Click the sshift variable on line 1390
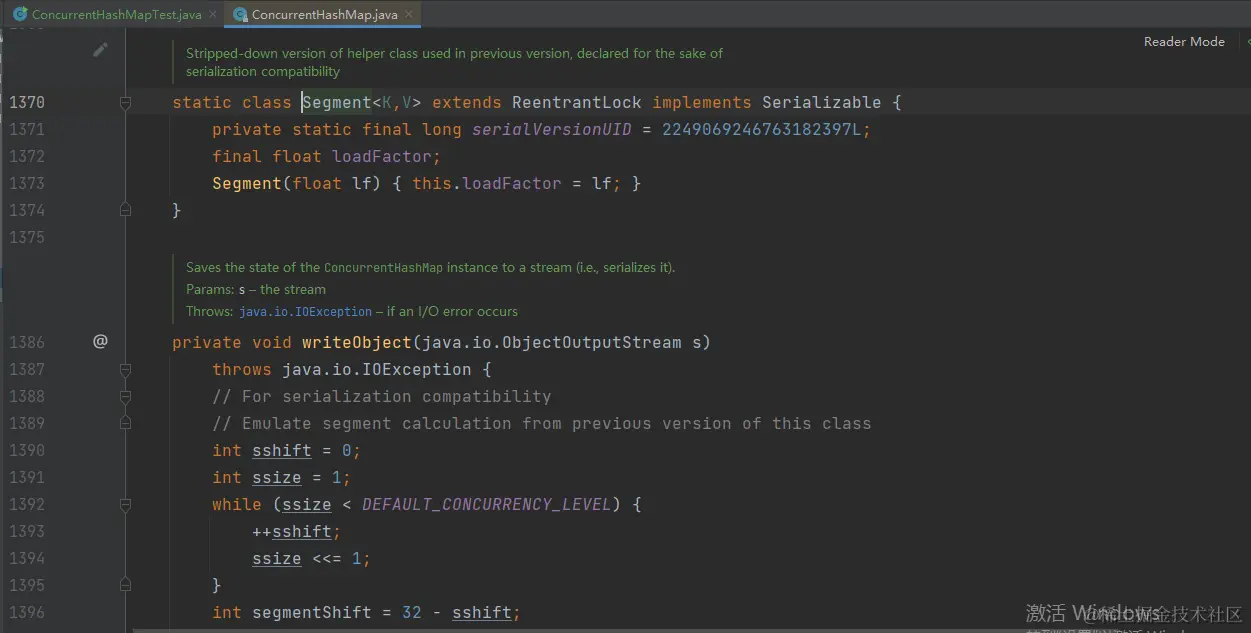 tap(282, 450)
